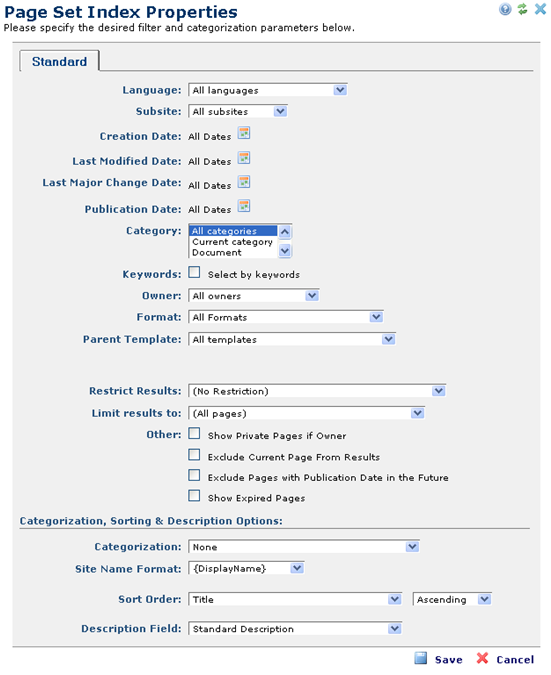The height and width of the screenshot is (675, 551).
Task: Open the Restrict Results dropdown
Action: point(317,391)
